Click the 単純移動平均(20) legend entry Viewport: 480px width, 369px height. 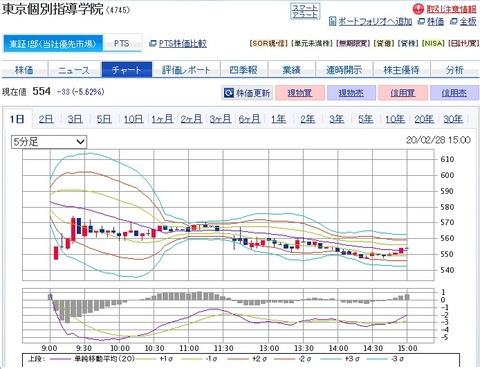104,359
